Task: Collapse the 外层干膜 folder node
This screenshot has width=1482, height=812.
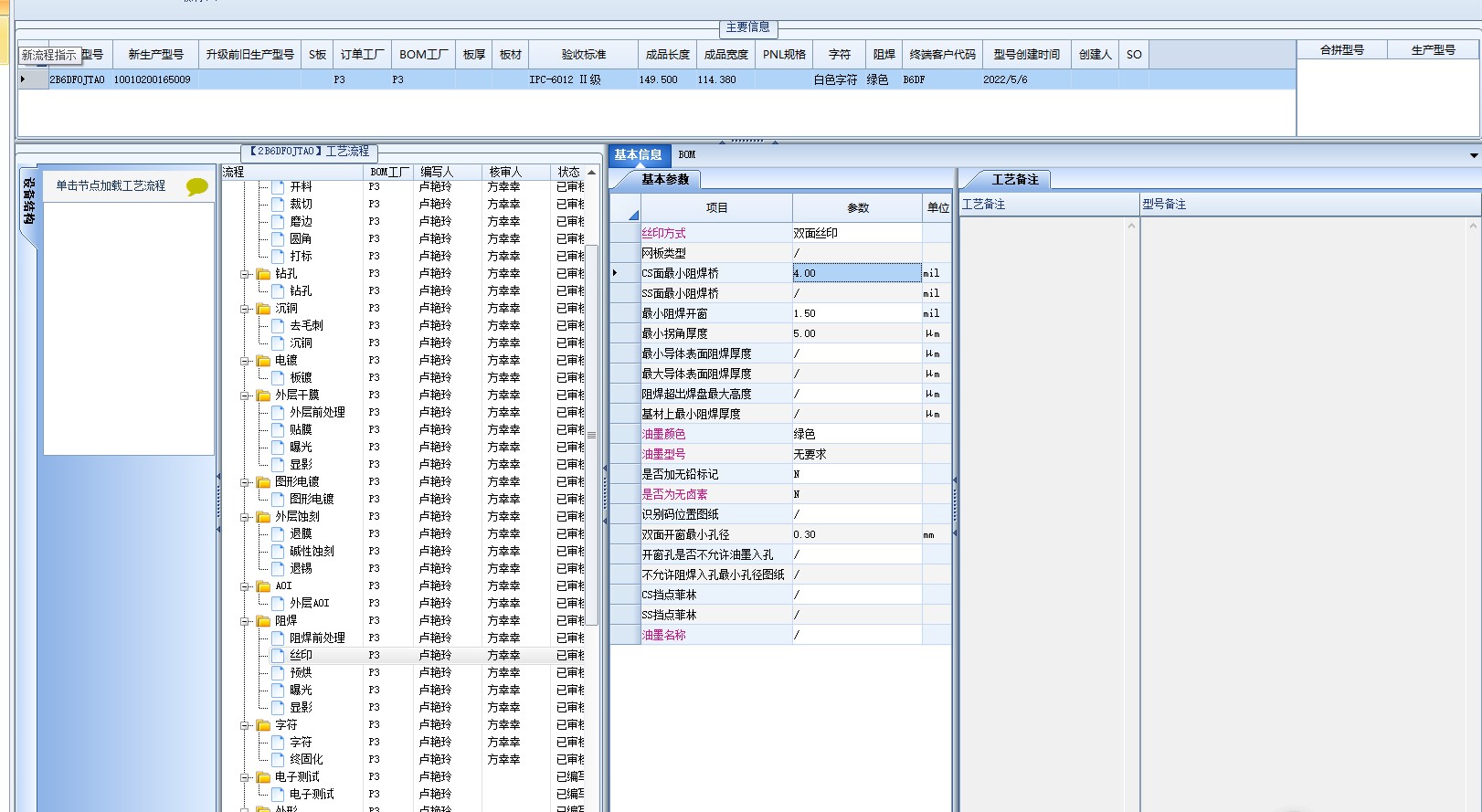Action: click(x=245, y=395)
